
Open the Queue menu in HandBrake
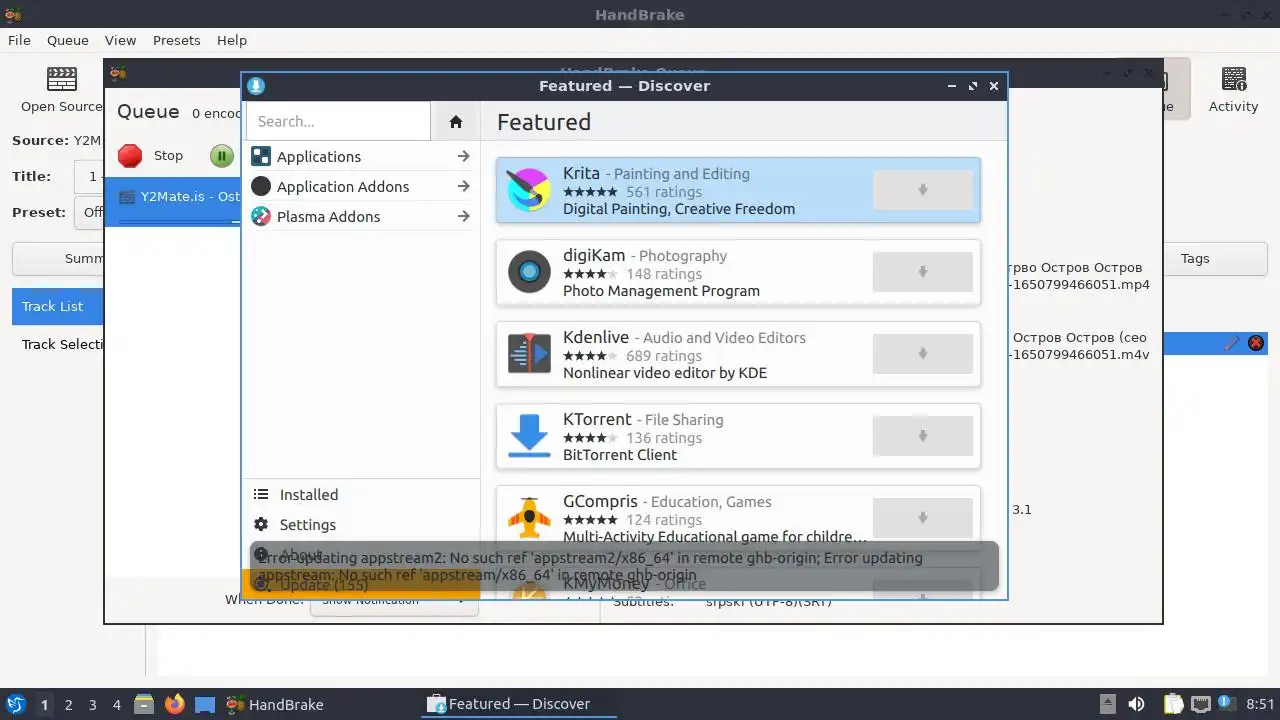(68, 40)
